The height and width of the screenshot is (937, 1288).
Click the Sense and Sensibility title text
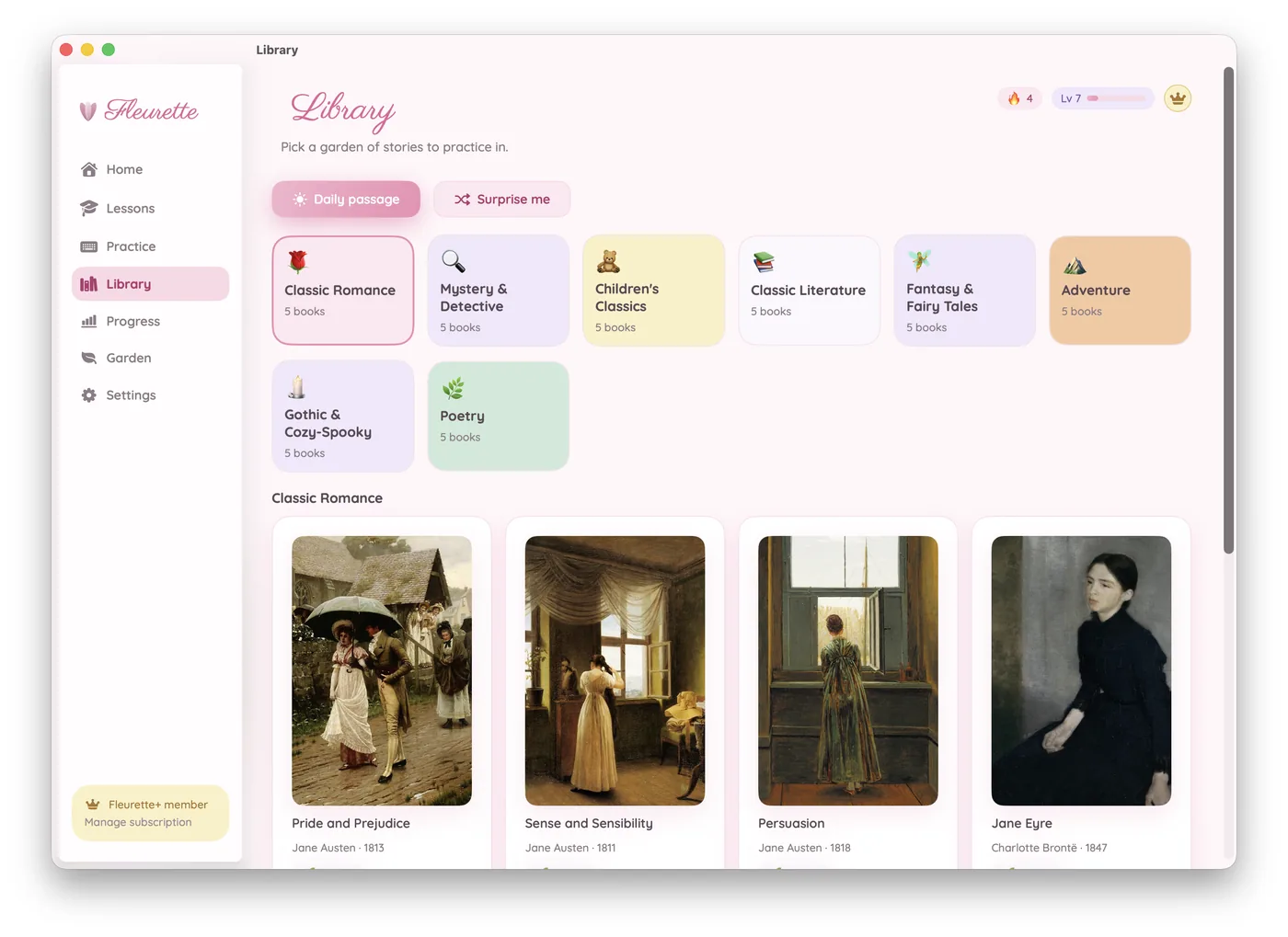(589, 824)
